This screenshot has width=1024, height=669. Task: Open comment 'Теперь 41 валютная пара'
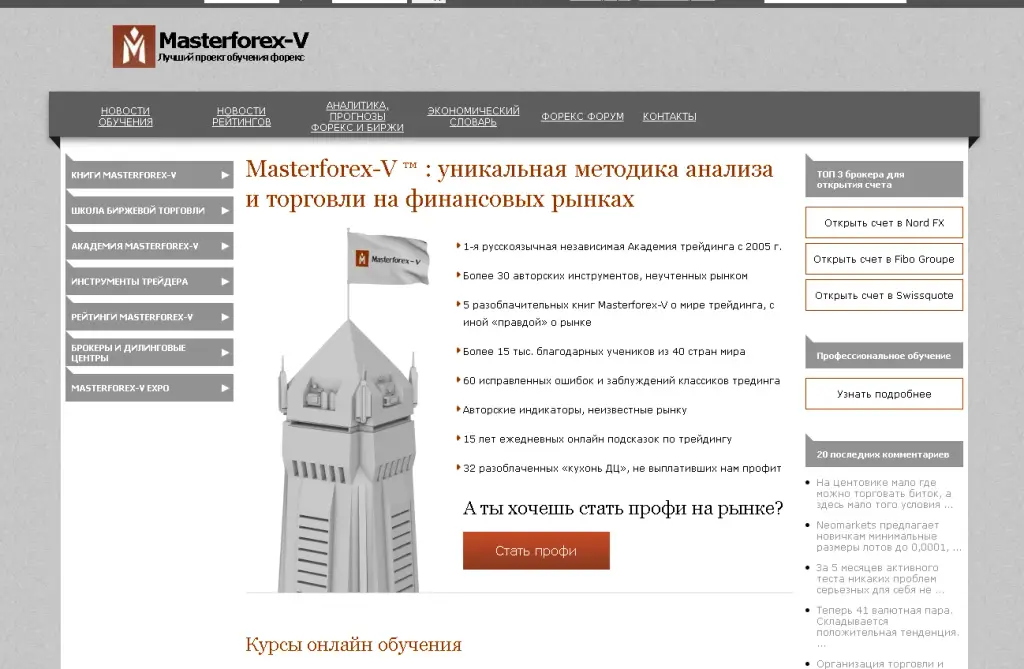(888, 627)
